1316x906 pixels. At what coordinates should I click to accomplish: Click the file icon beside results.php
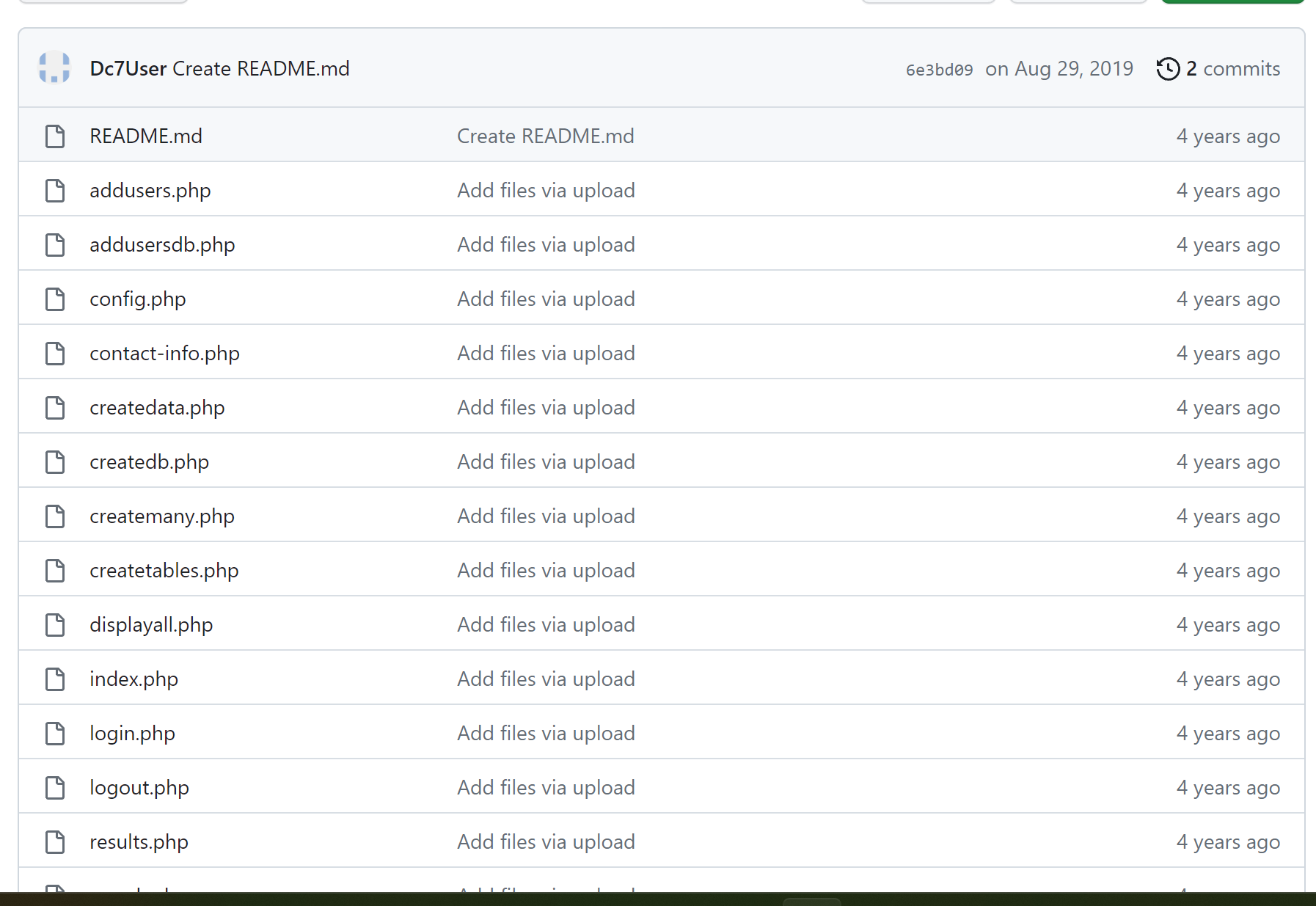point(55,842)
